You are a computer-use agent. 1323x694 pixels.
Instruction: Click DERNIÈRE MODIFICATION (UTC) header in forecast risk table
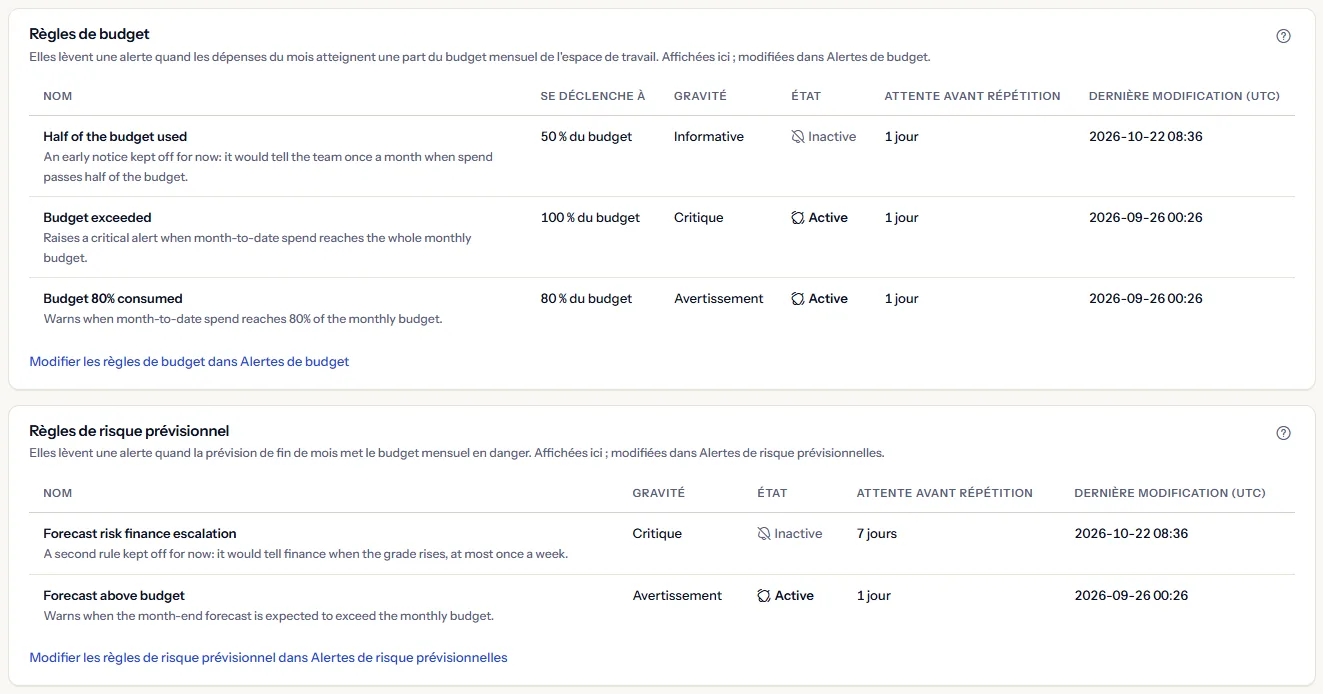point(1170,493)
